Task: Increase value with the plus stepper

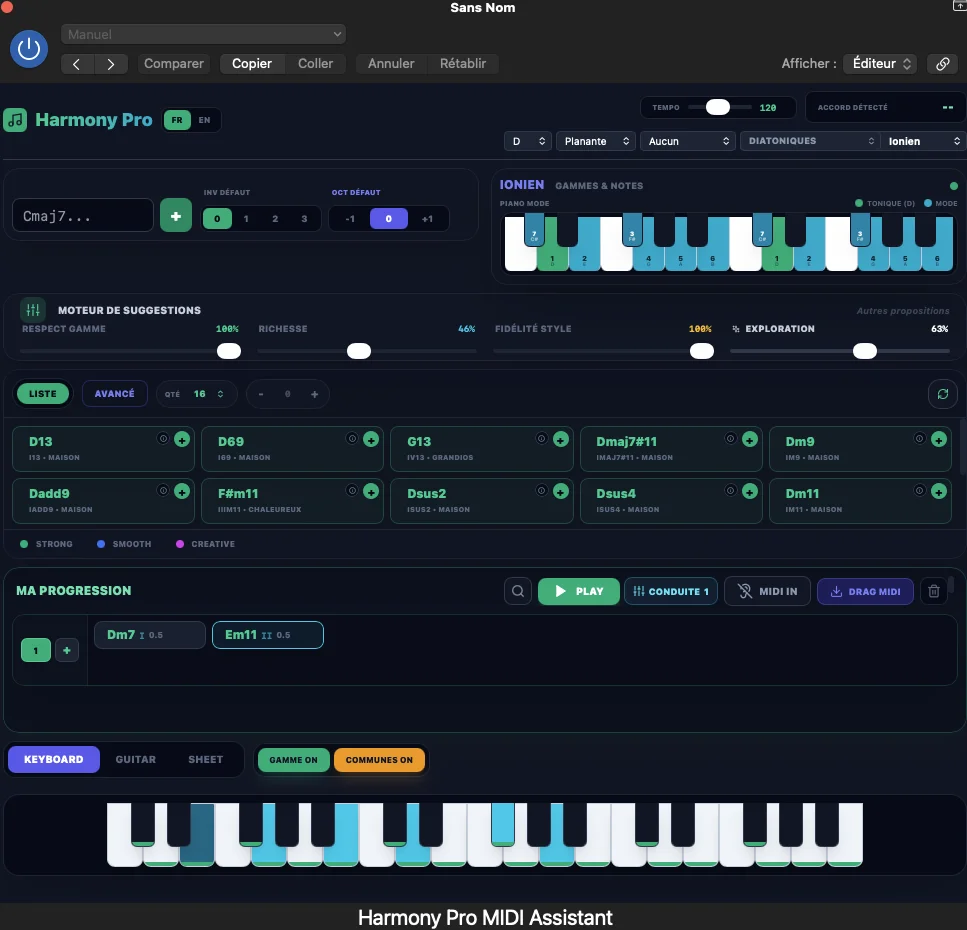Action: click(315, 394)
